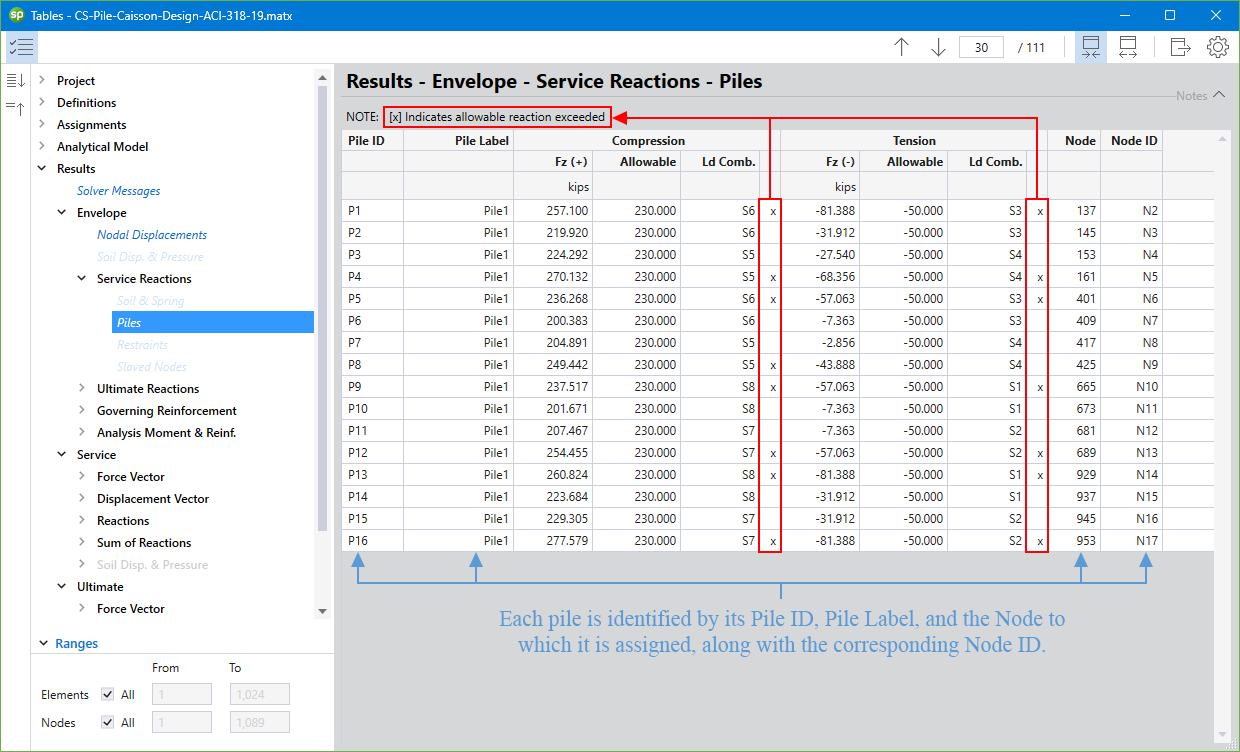This screenshot has height=752, width=1240.
Task: Open the Solver Messages table
Action: 118,190
